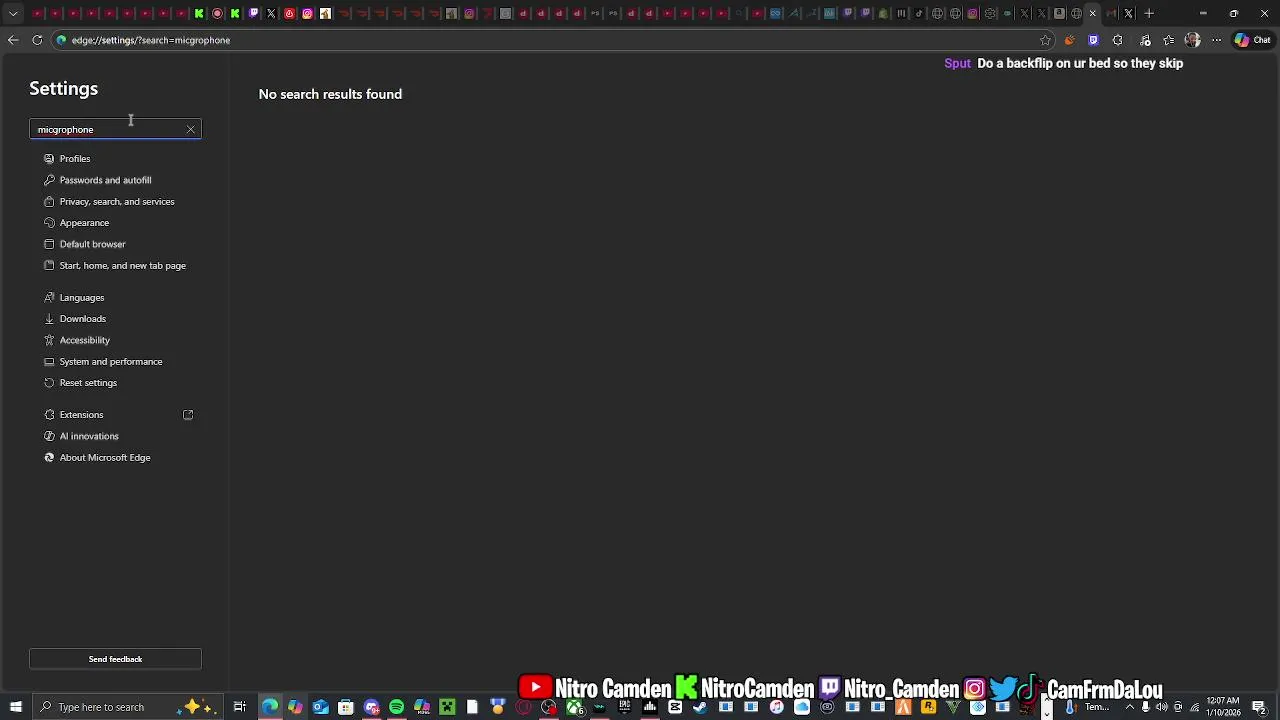This screenshot has height=720, width=1280.
Task: Add this page to favorites star
Action: (x=1045, y=40)
